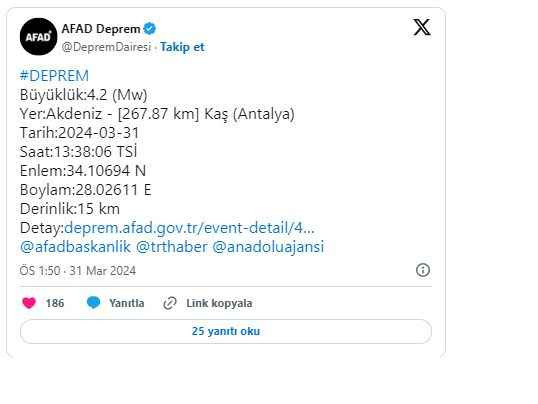
Task: Open the @DepremDairesi handle
Action: (x=106, y=47)
